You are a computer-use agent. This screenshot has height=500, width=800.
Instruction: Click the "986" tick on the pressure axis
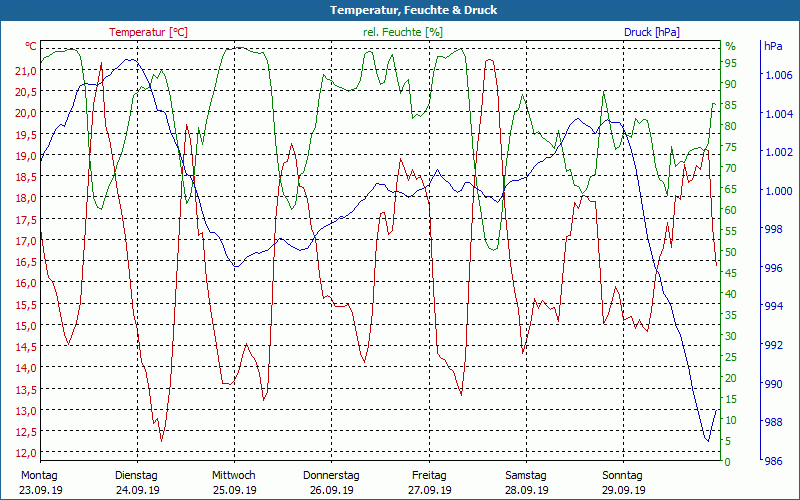point(773,461)
